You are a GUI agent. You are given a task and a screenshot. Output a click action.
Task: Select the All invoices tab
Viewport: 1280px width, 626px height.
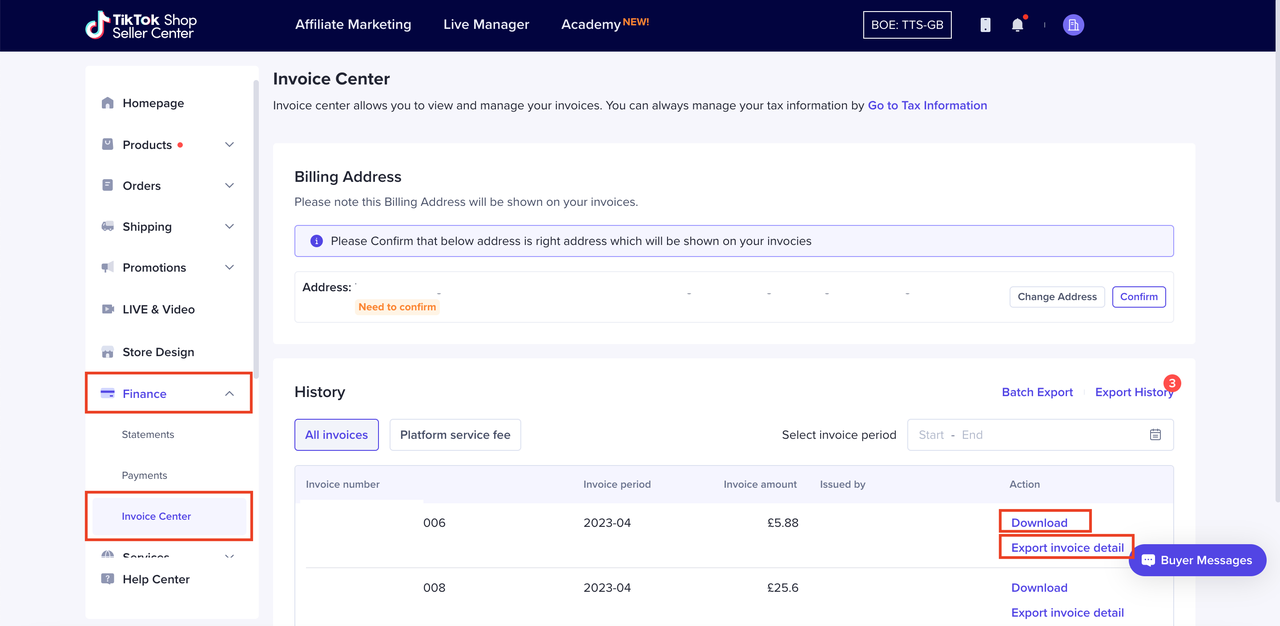tap(336, 434)
